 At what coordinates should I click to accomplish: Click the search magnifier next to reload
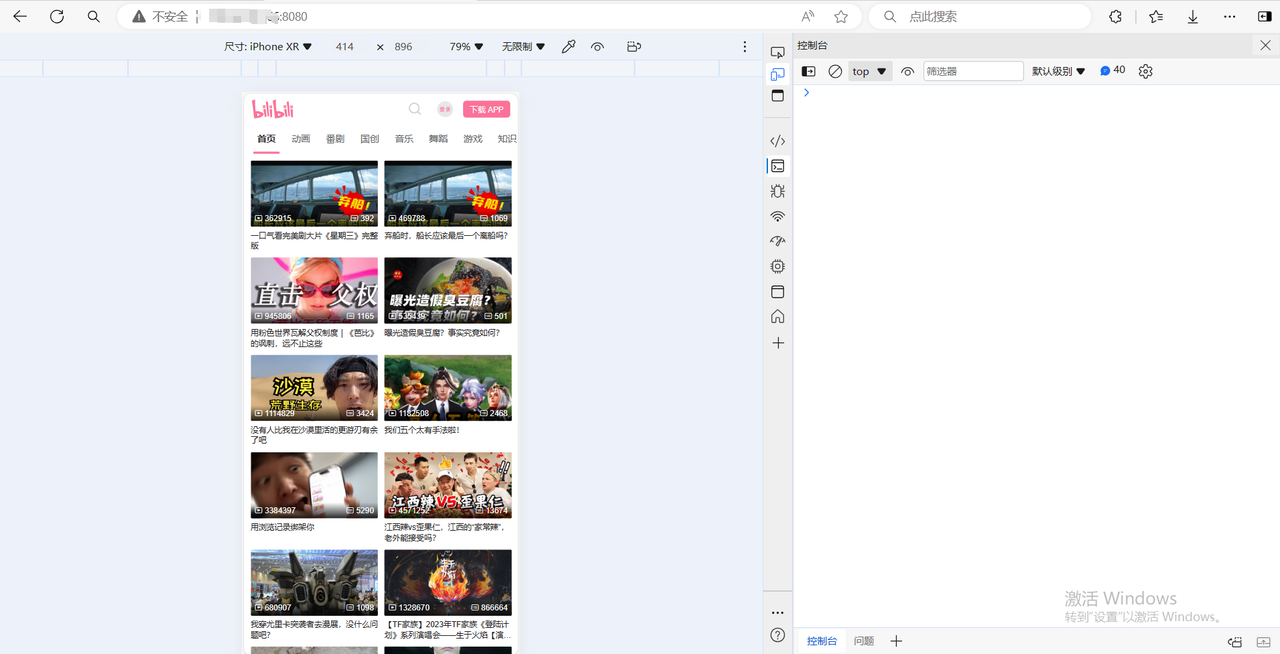[x=93, y=17]
